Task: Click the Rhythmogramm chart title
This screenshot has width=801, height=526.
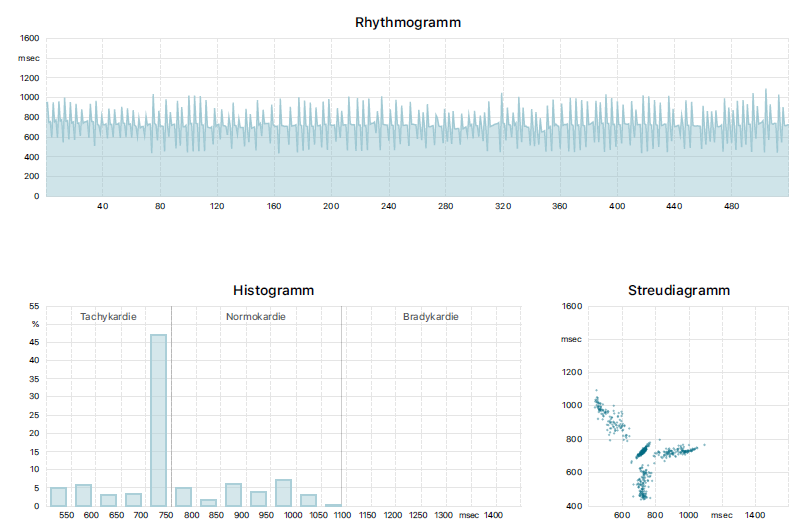Action: pos(408,22)
